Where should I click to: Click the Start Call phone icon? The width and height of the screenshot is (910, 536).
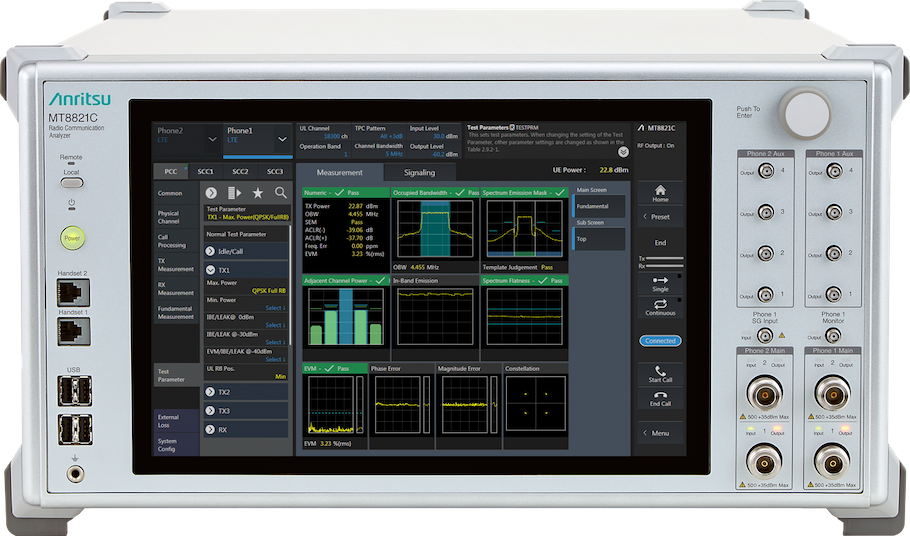pos(660,371)
